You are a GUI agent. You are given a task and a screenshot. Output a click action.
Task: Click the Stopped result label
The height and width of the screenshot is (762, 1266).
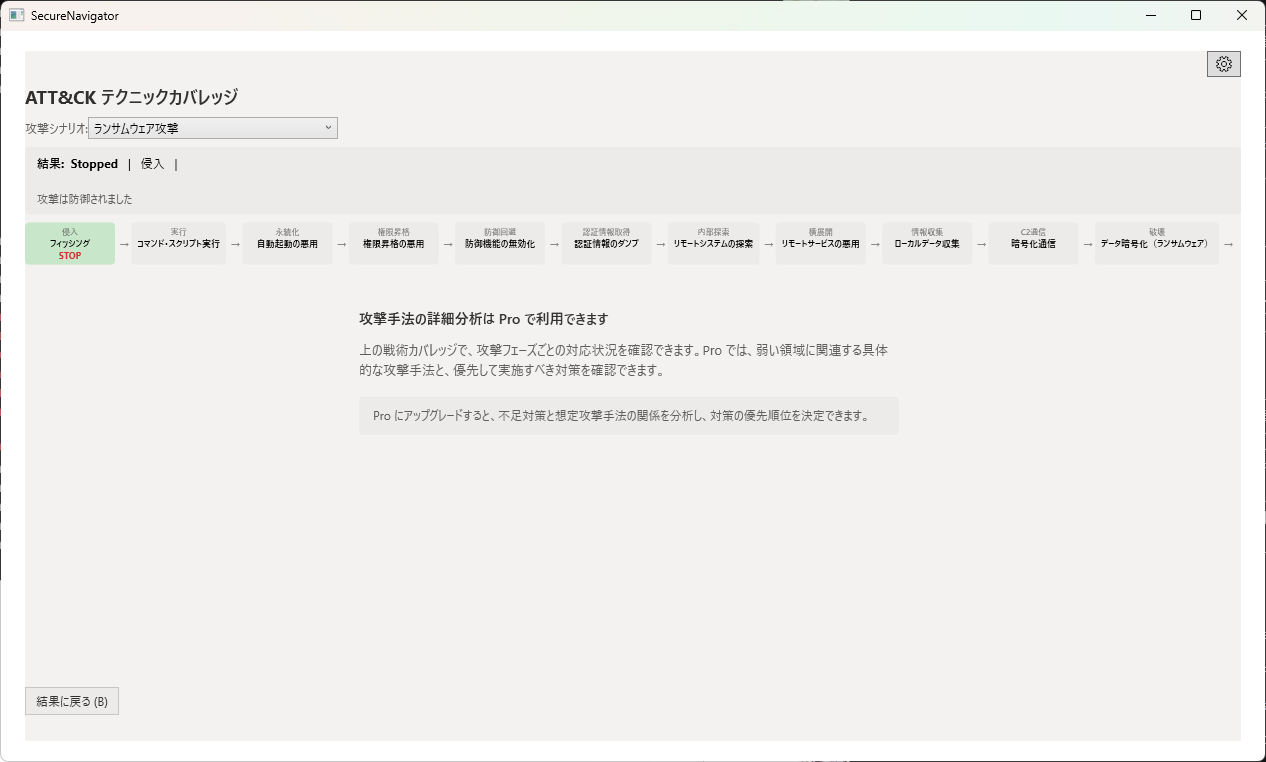click(x=94, y=163)
